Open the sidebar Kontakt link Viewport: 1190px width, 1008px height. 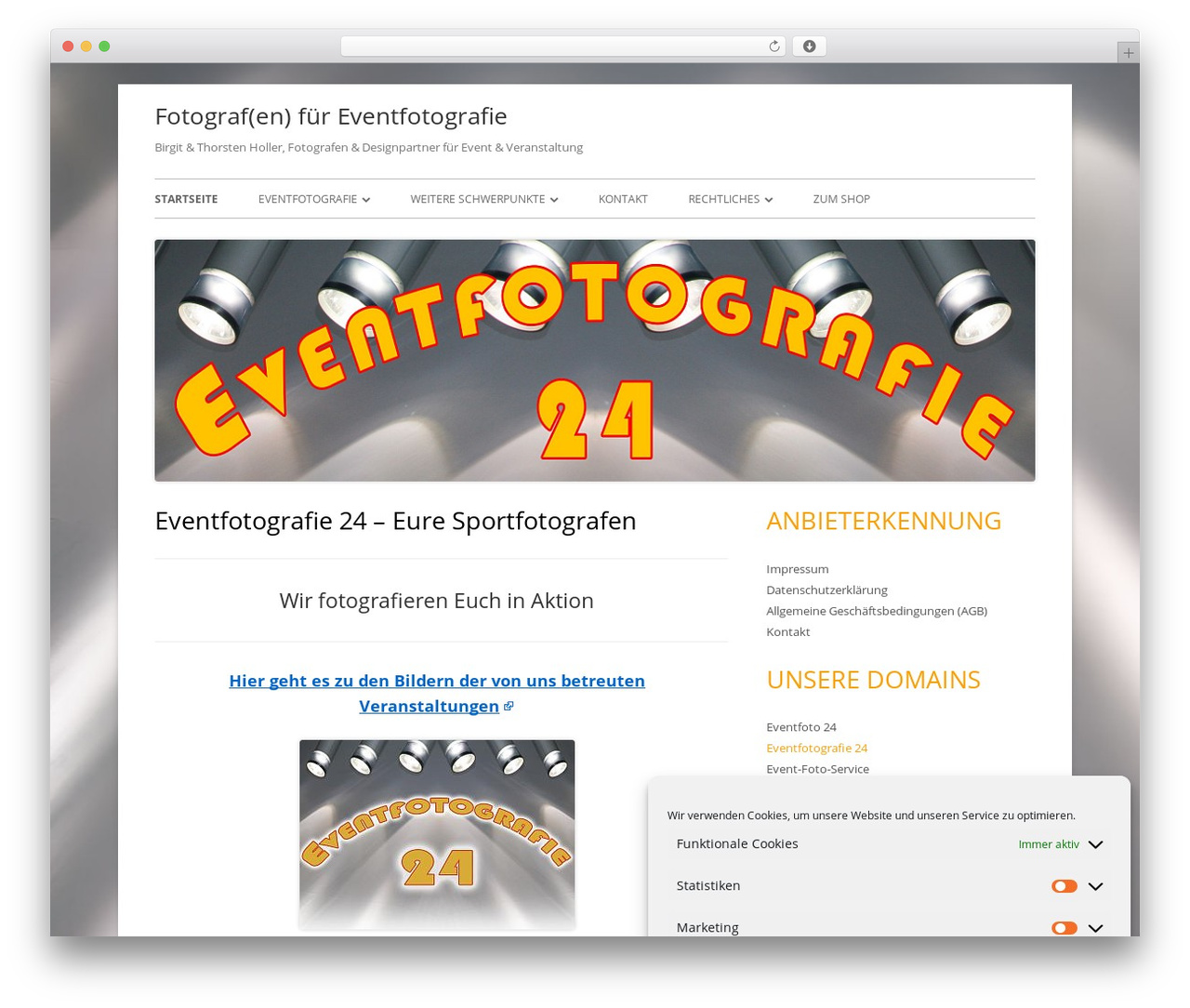click(787, 631)
